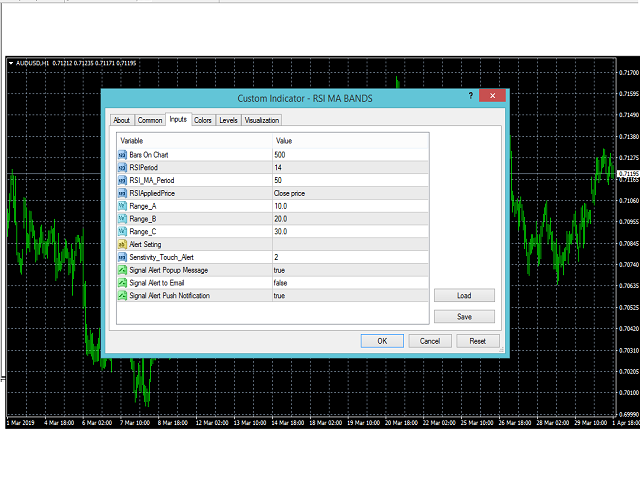Image resolution: width=640 pixels, height=480 pixels.
Task: Reset the indicator inputs
Action: pos(477,341)
